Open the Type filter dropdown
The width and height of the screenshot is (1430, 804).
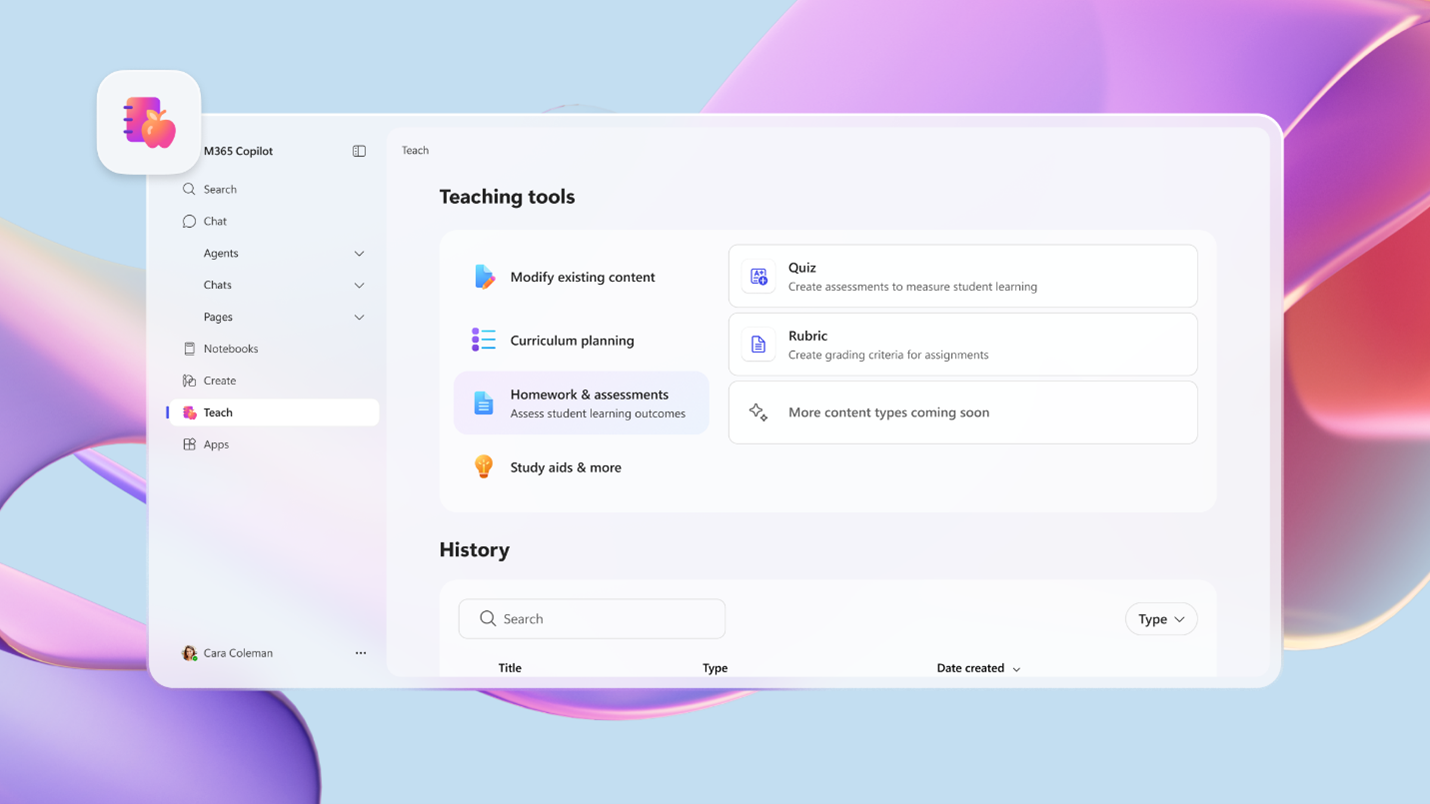tap(1160, 618)
